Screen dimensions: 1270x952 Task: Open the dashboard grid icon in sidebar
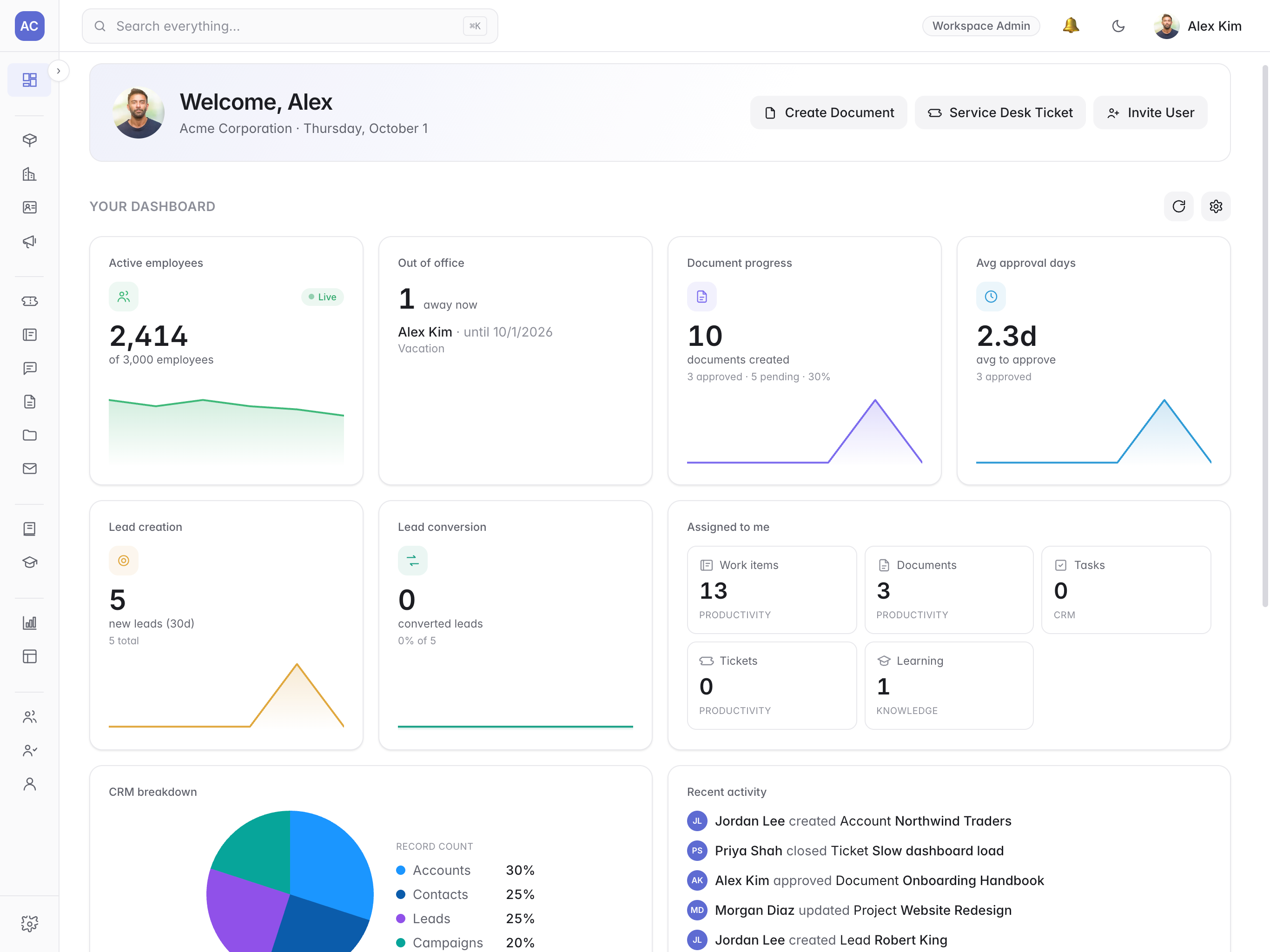coord(29,80)
